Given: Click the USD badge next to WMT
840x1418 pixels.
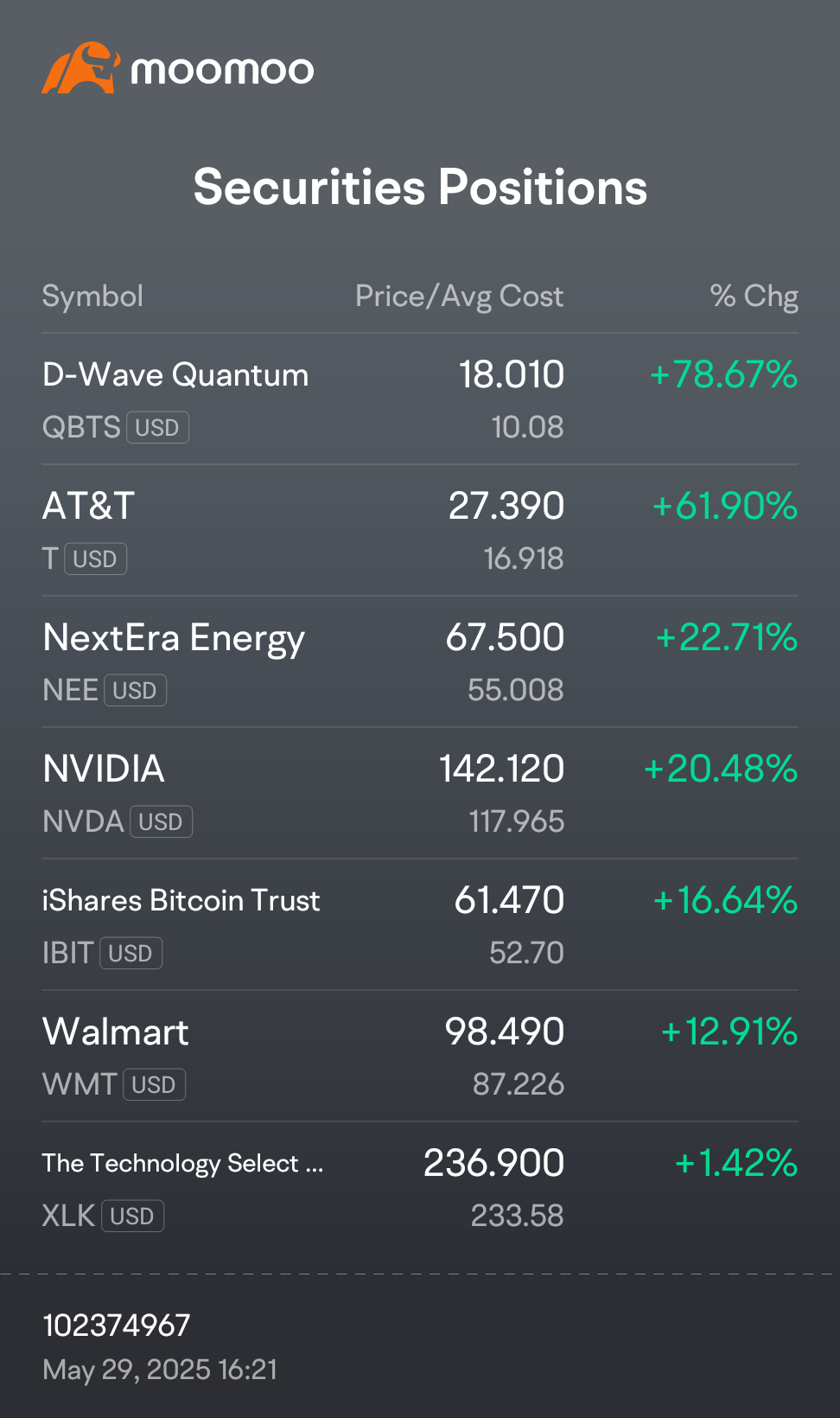Looking at the screenshot, I should 155,1084.
